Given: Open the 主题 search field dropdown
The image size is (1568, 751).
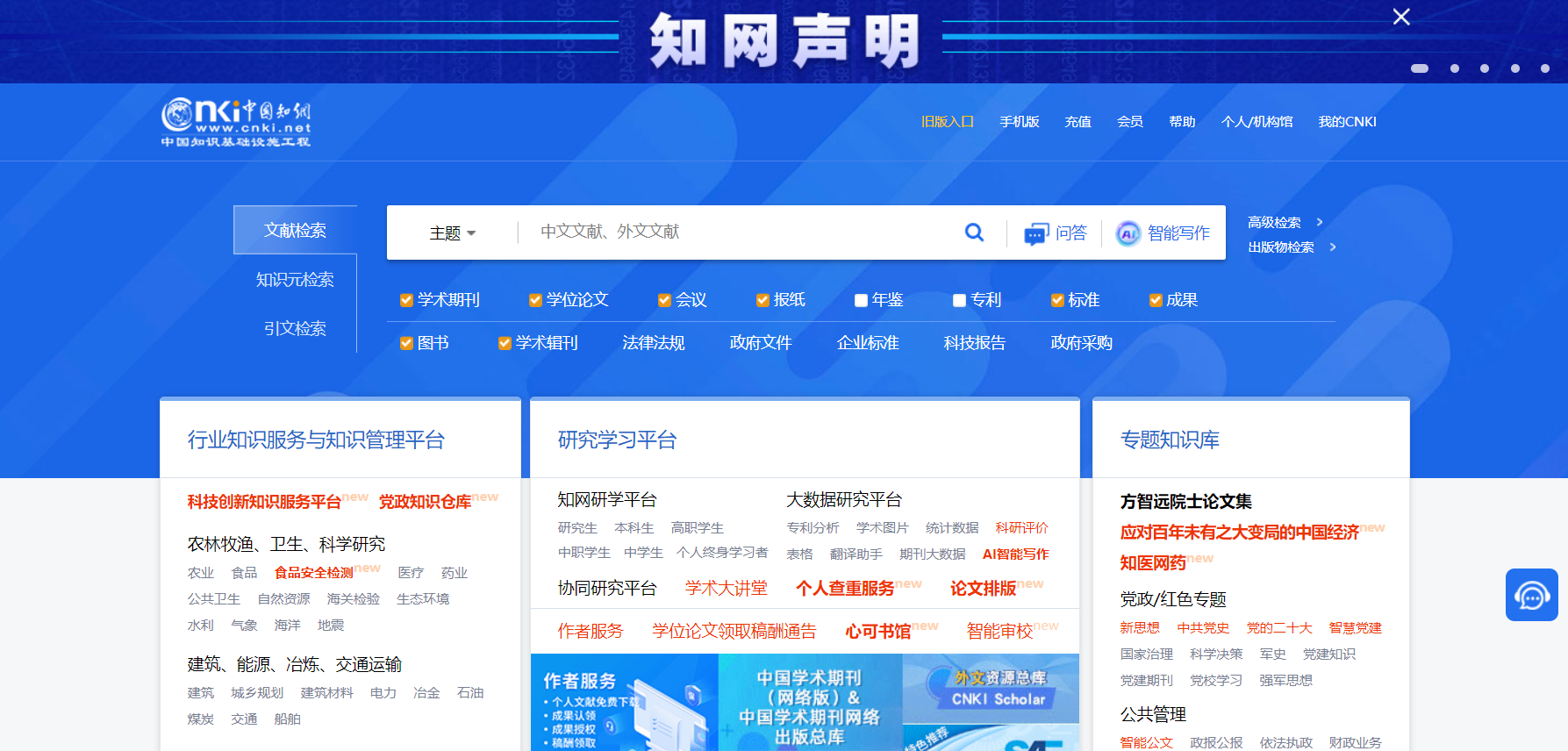Looking at the screenshot, I should pyautogui.click(x=452, y=233).
